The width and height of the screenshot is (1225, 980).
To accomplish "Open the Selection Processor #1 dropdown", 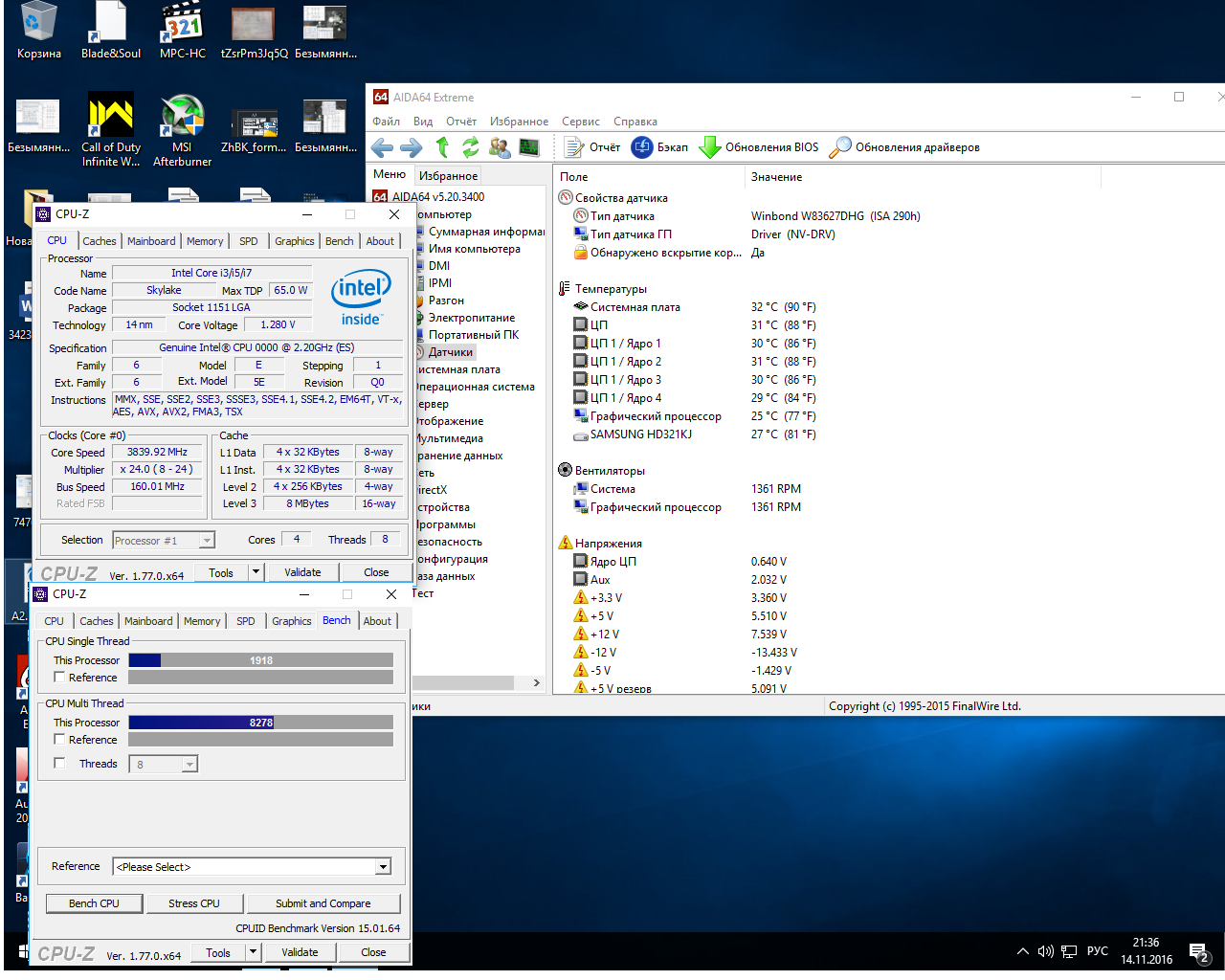I will (164, 541).
